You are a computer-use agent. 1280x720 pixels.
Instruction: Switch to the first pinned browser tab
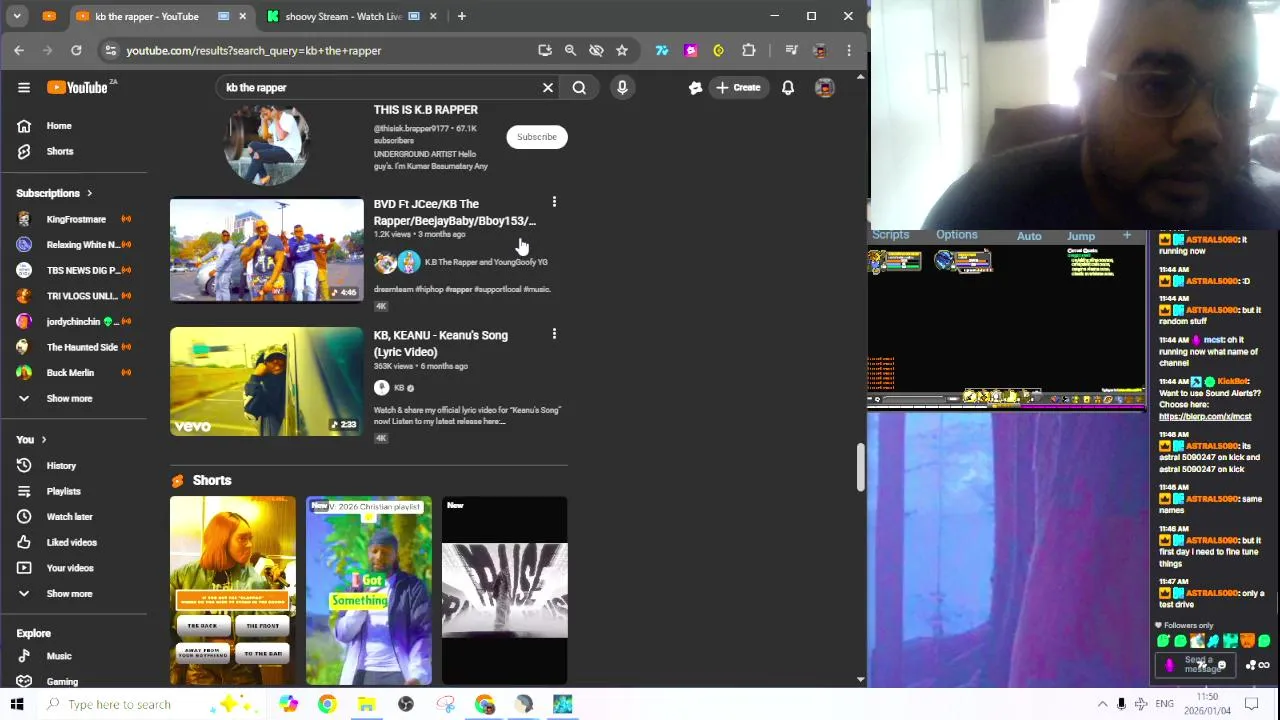point(49,16)
